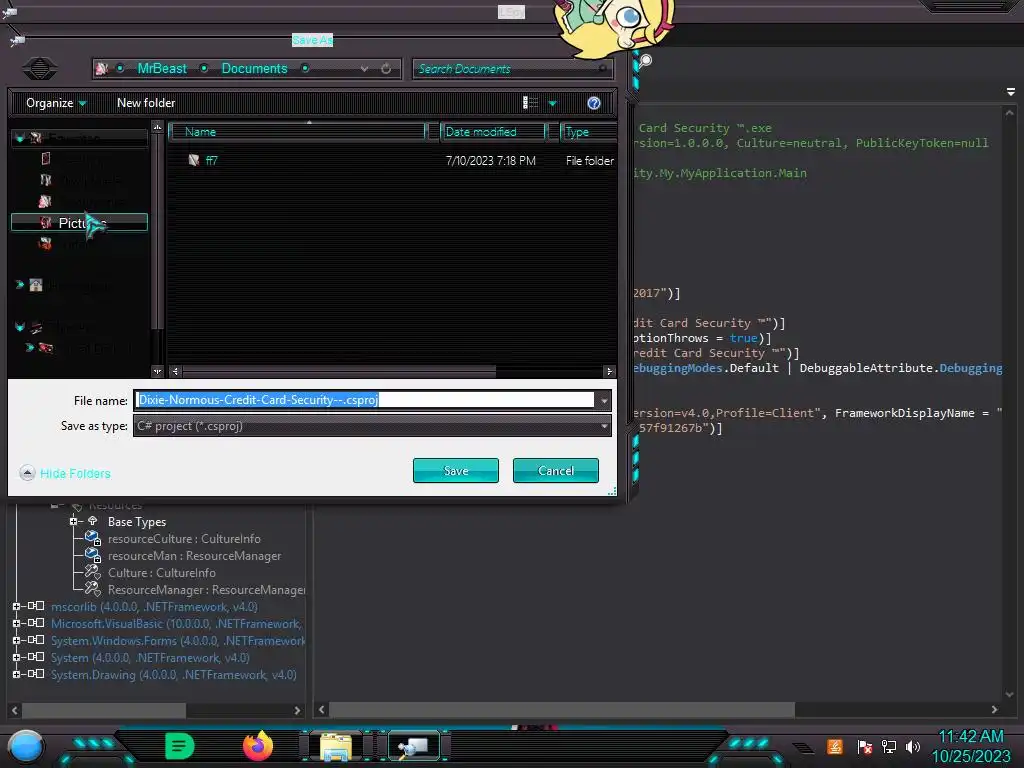The image size is (1024, 768).
Task: Click the active decompiler app taskbar icon
Action: click(414, 746)
